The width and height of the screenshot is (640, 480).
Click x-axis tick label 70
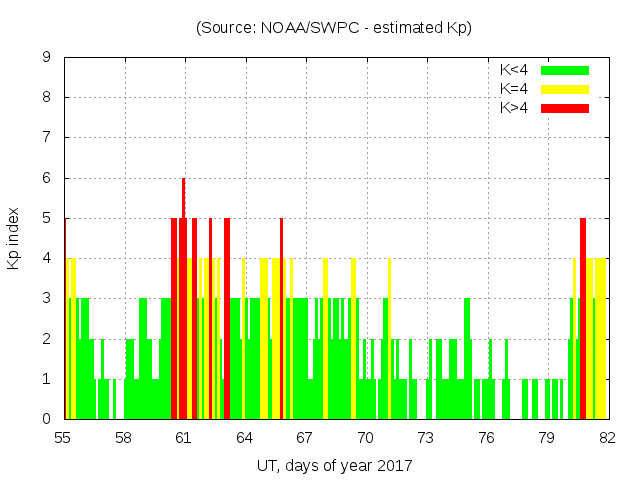(x=365, y=438)
